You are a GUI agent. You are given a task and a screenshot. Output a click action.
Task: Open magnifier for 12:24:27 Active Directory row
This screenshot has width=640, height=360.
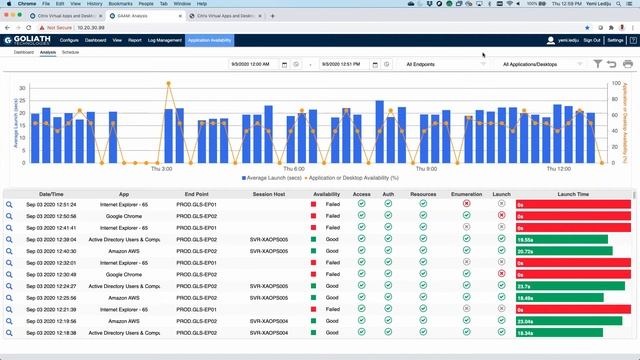pyautogui.click(x=9, y=287)
